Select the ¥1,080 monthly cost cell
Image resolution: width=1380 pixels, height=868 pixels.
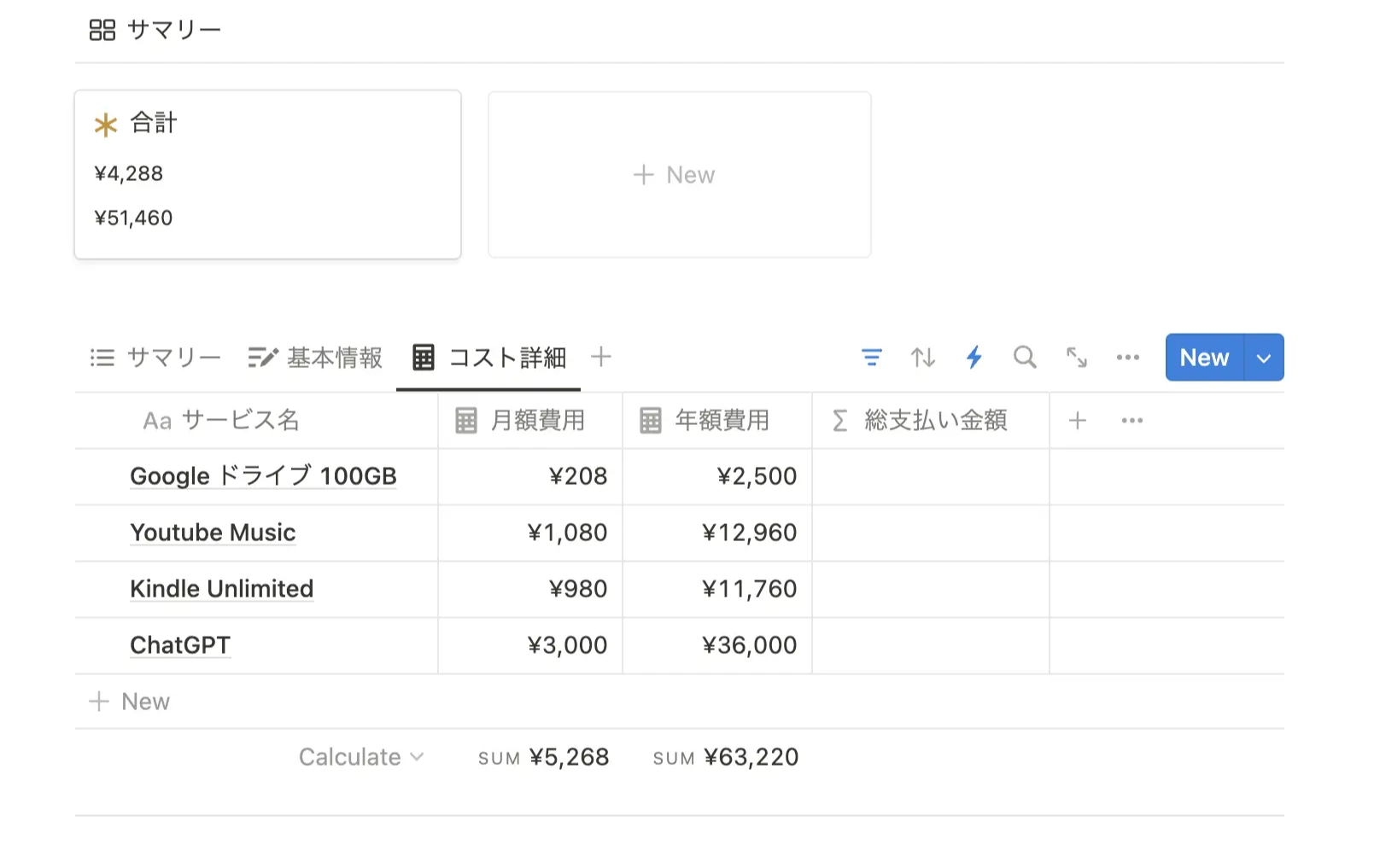[530, 533]
